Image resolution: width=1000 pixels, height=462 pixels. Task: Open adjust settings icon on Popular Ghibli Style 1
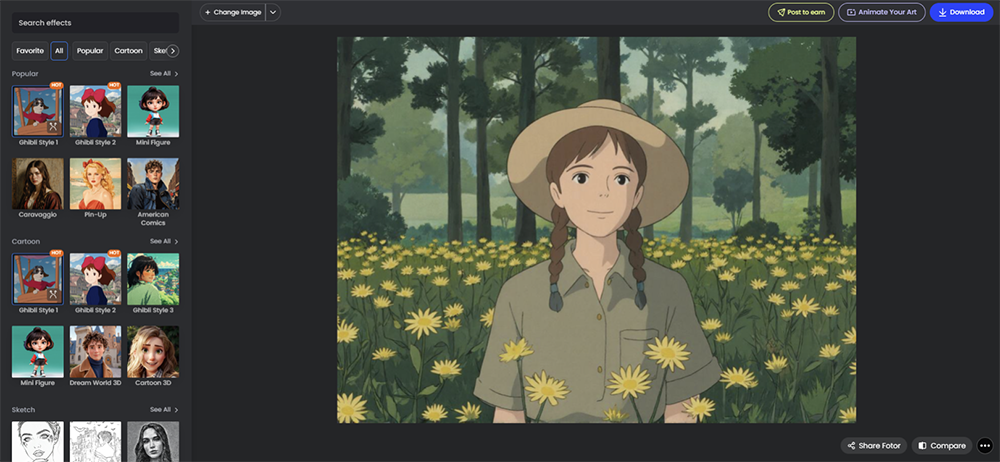[x=54, y=127]
